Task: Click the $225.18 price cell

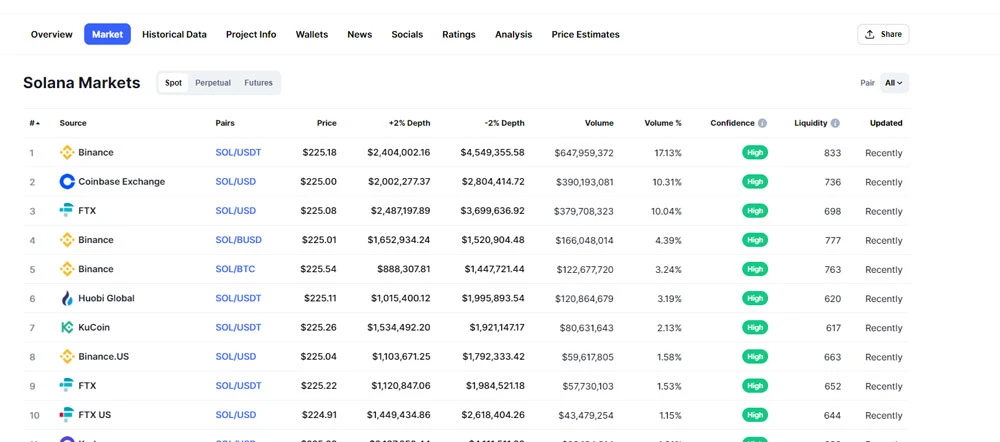Action: point(319,152)
